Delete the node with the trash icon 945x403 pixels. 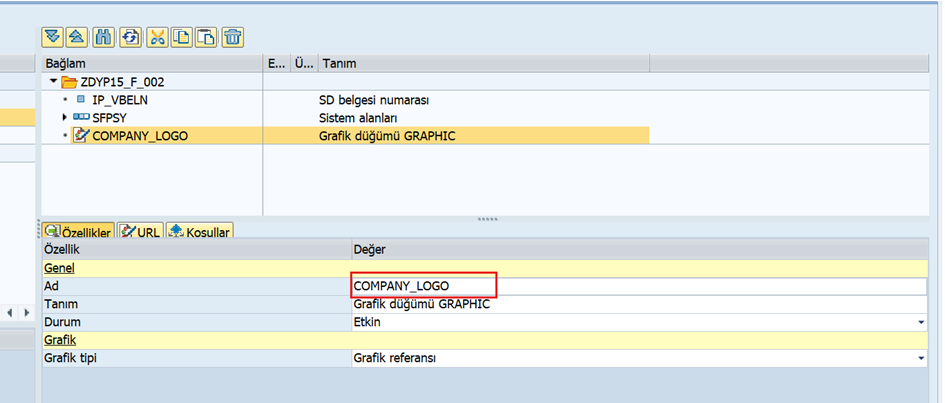[x=232, y=38]
